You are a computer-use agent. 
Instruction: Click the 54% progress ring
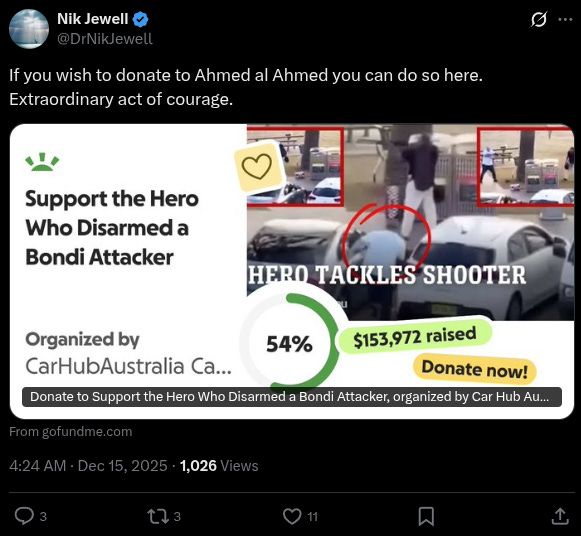click(x=290, y=343)
